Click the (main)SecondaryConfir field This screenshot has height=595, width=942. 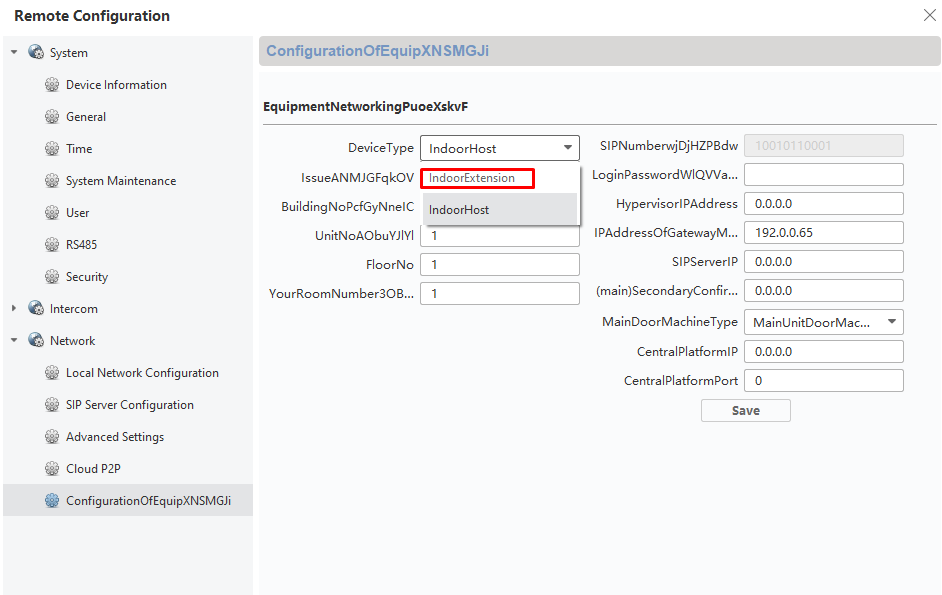click(824, 290)
